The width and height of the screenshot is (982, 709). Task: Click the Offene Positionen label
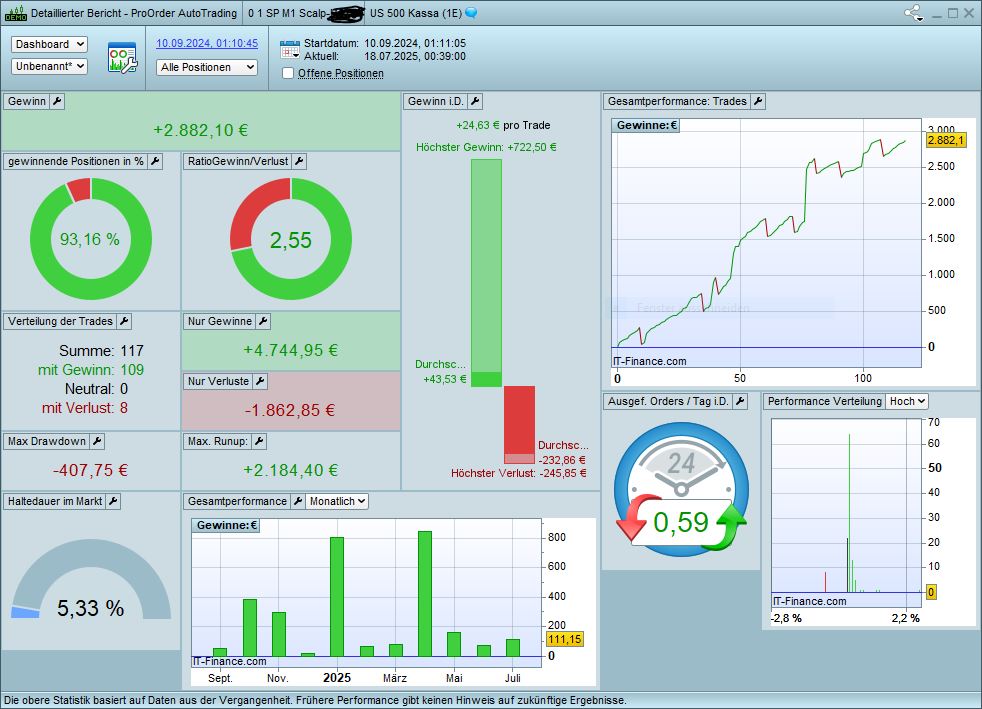[341, 73]
